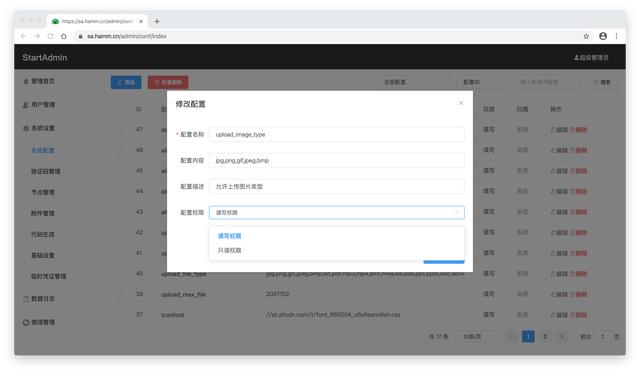Click delete trash icon in row 37
Image resolution: width=640 pixels, height=373 pixels.
[x=573, y=315]
